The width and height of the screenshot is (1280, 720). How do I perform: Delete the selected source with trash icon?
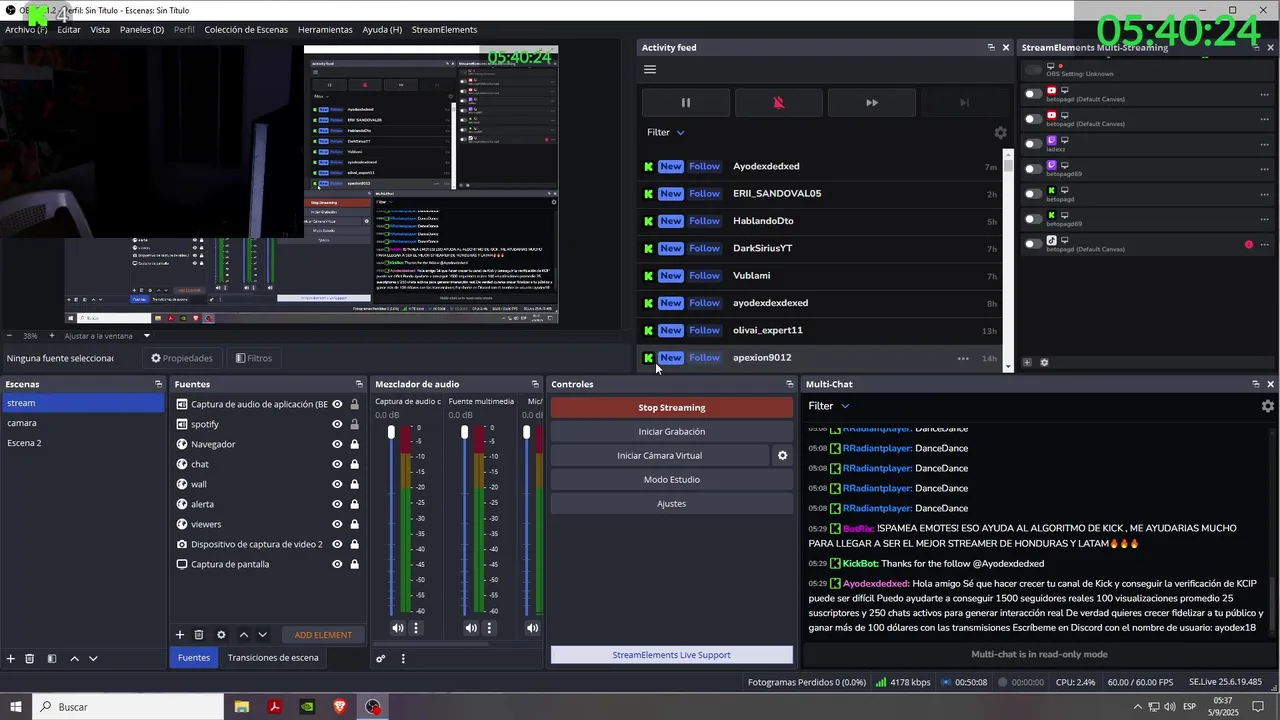pos(199,634)
